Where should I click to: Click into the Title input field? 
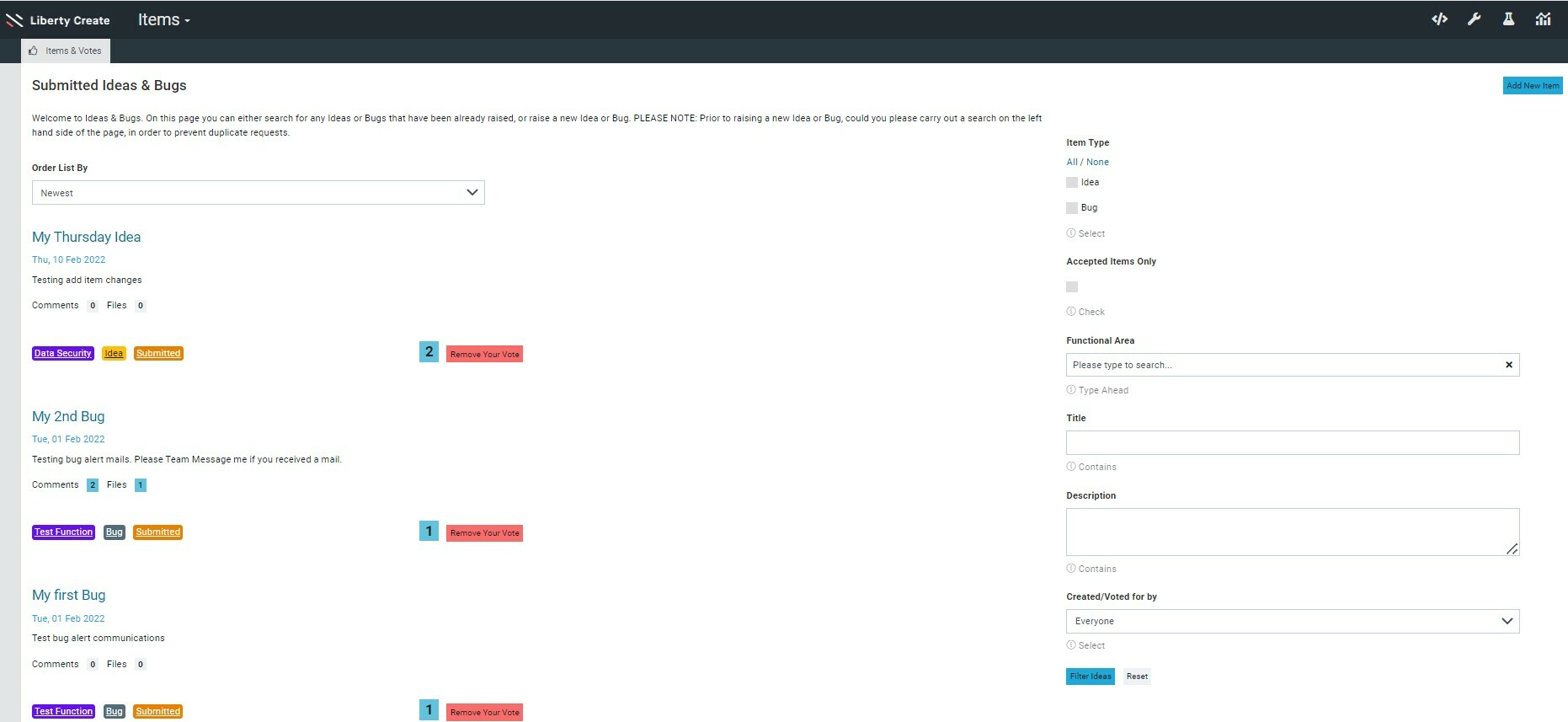(1292, 443)
